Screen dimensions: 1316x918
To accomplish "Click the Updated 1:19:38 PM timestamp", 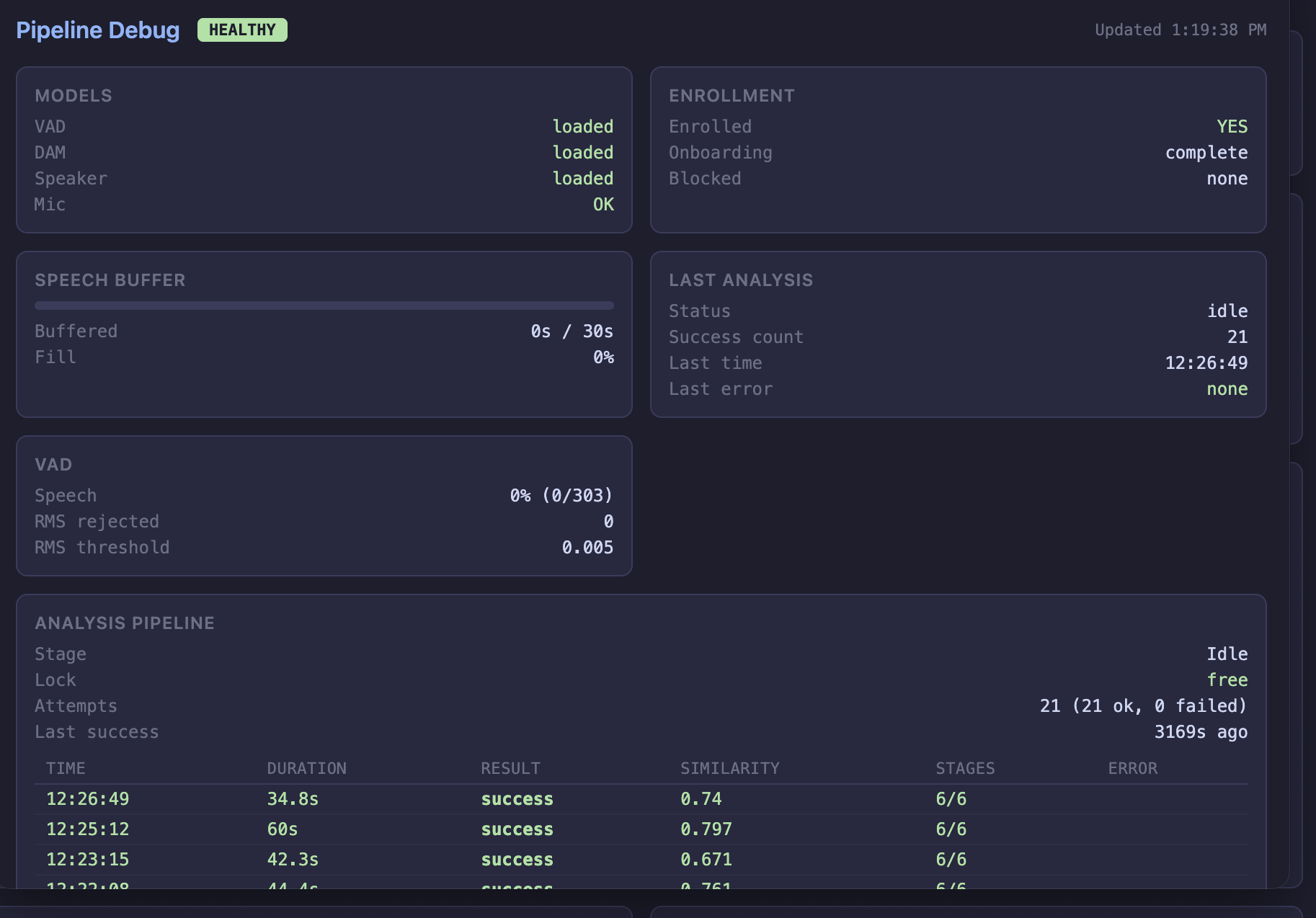I will click(1181, 30).
